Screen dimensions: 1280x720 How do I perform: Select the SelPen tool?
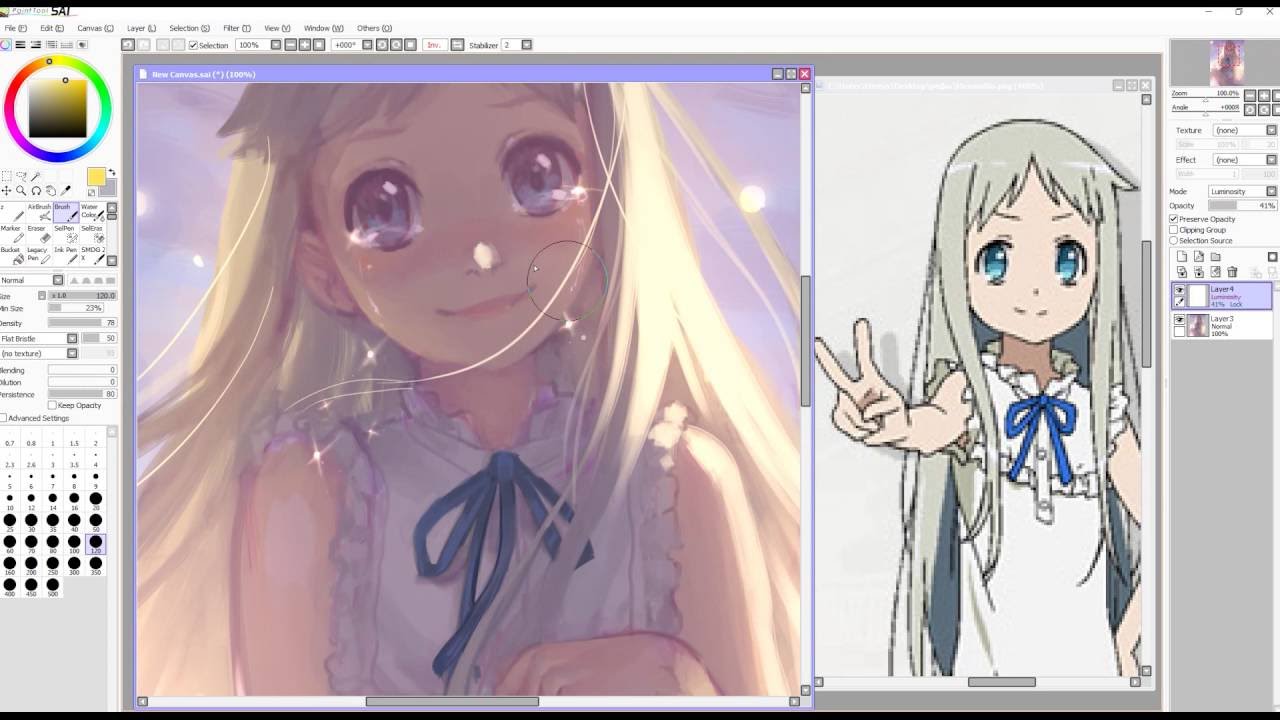(66, 234)
